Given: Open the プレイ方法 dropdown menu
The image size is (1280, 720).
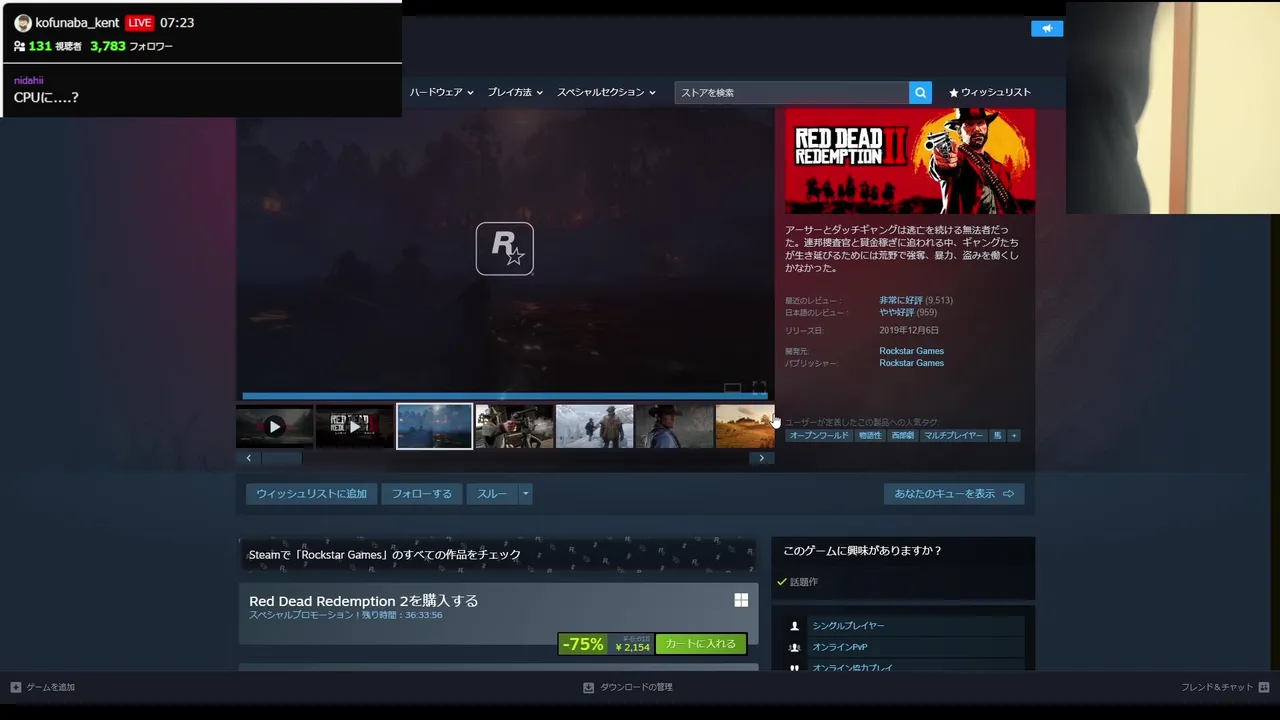Looking at the screenshot, I should tap(515, 92).
